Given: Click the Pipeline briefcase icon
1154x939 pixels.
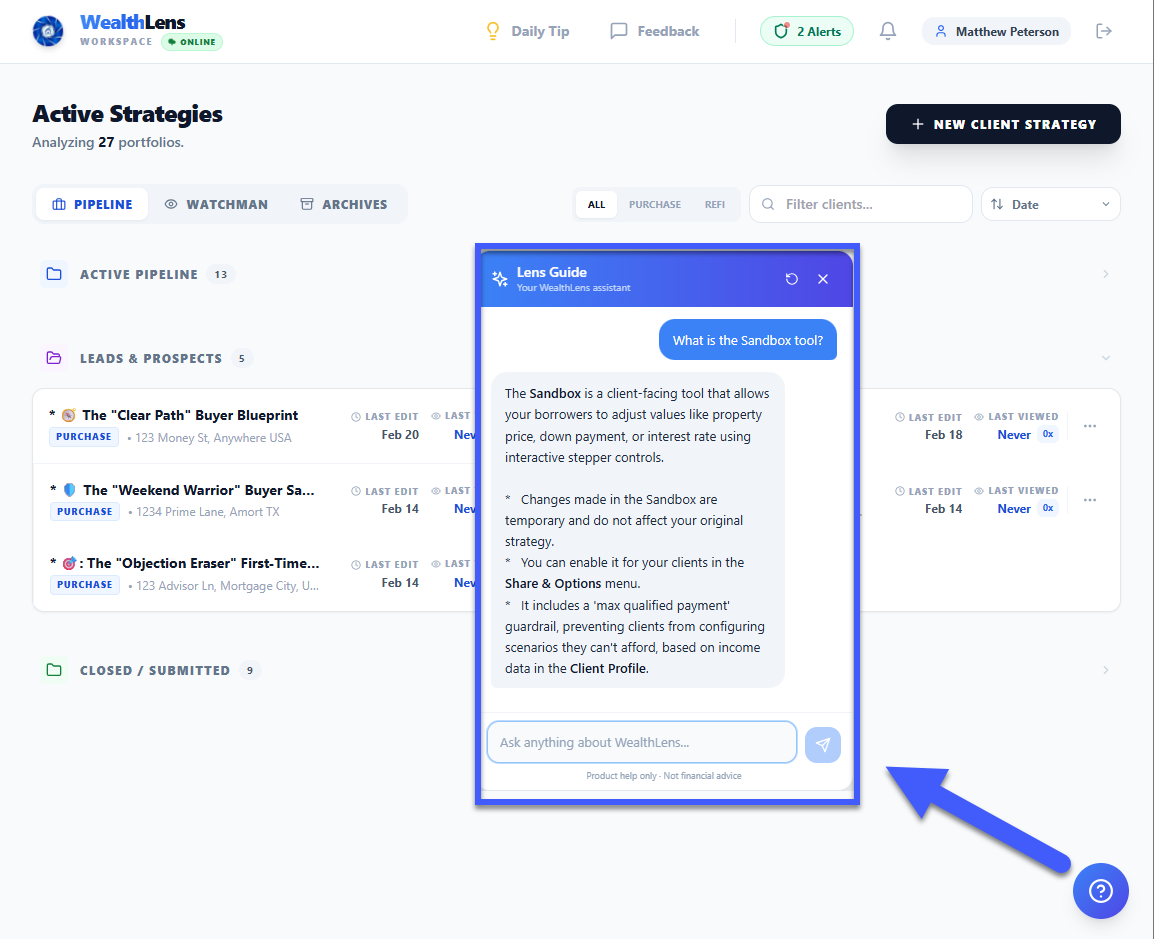Looking at the screenshot, I should click(59, 204).
